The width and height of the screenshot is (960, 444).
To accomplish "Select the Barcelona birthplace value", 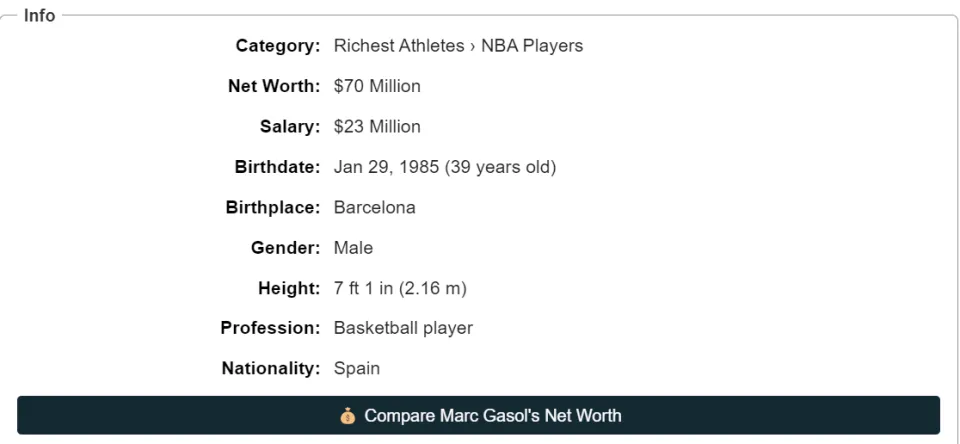I will (375, 208).
